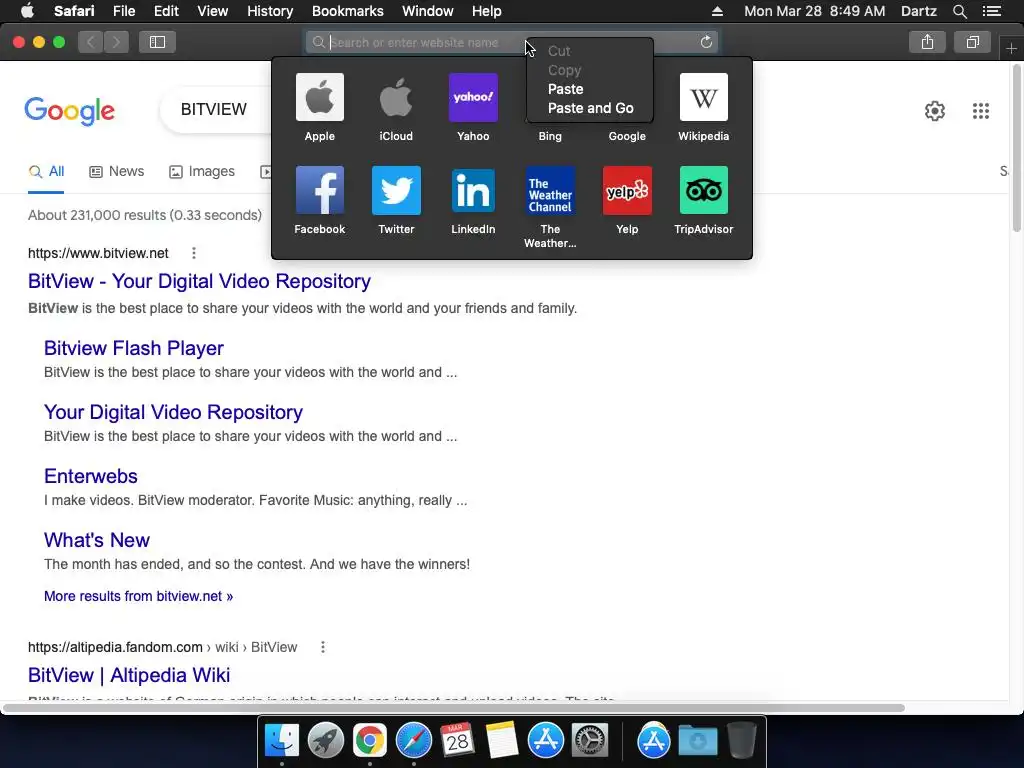This screenshot has height=768, width=1024.
Task: Select the All search tab
Action: [46, 172]
